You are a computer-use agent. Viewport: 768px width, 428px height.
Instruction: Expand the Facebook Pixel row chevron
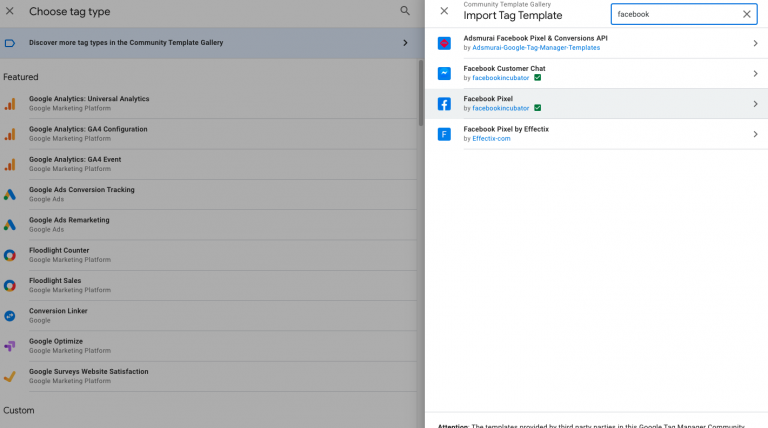point(755,104)
